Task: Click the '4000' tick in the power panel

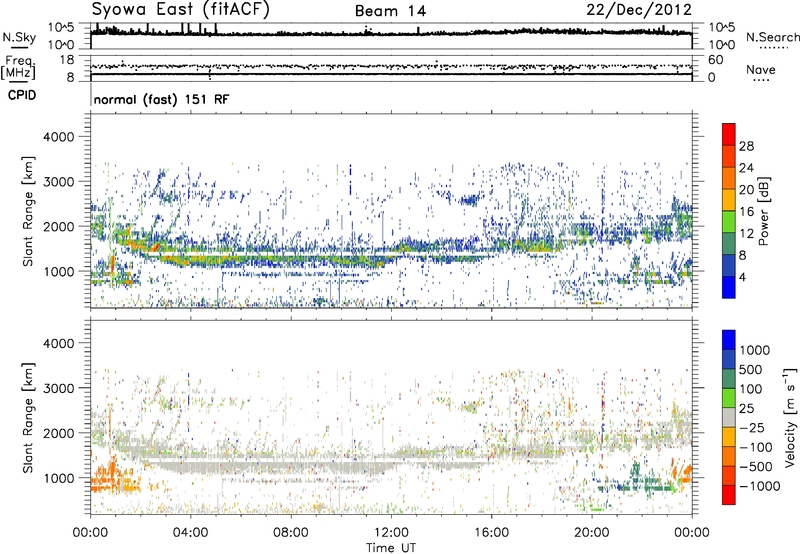Action: coord(58,137)
